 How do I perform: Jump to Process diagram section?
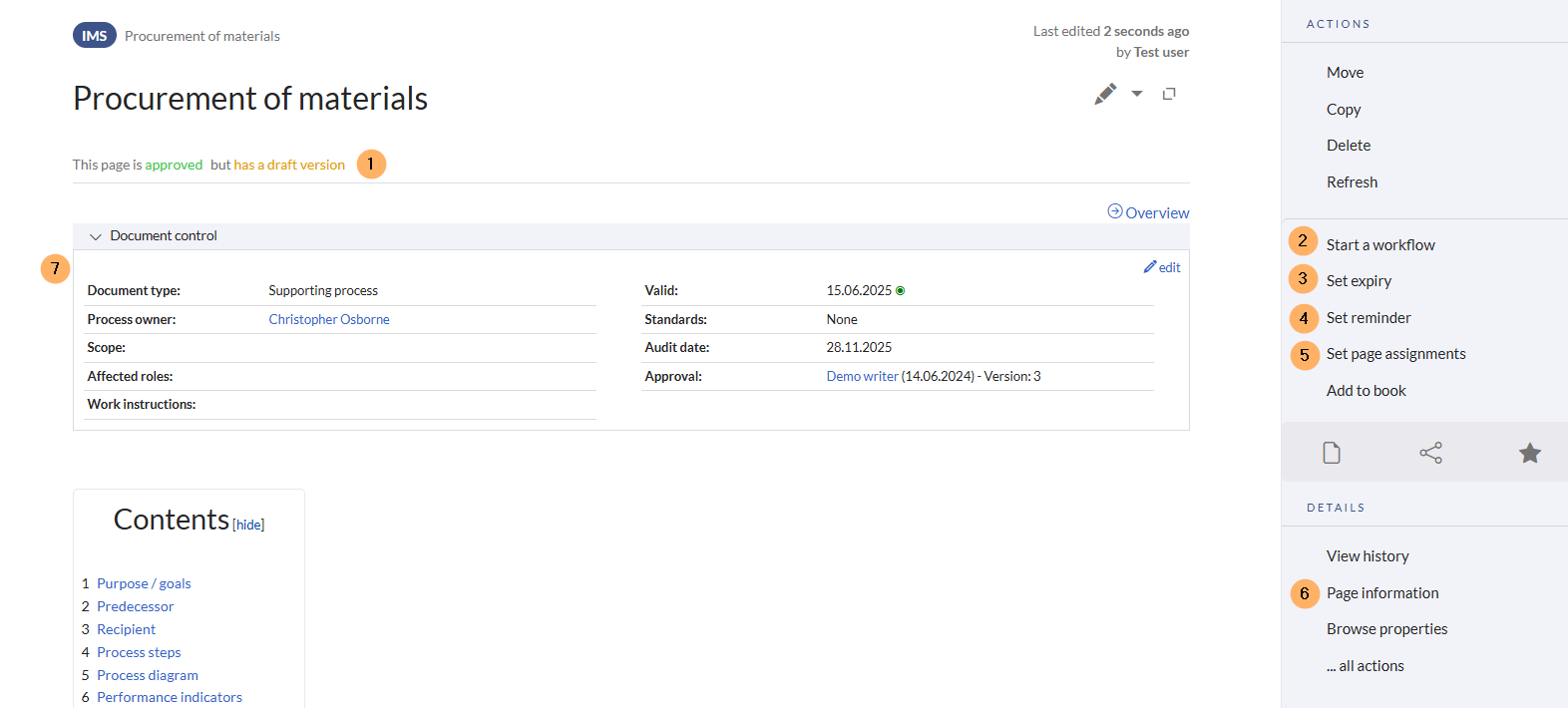coord(148,675)
